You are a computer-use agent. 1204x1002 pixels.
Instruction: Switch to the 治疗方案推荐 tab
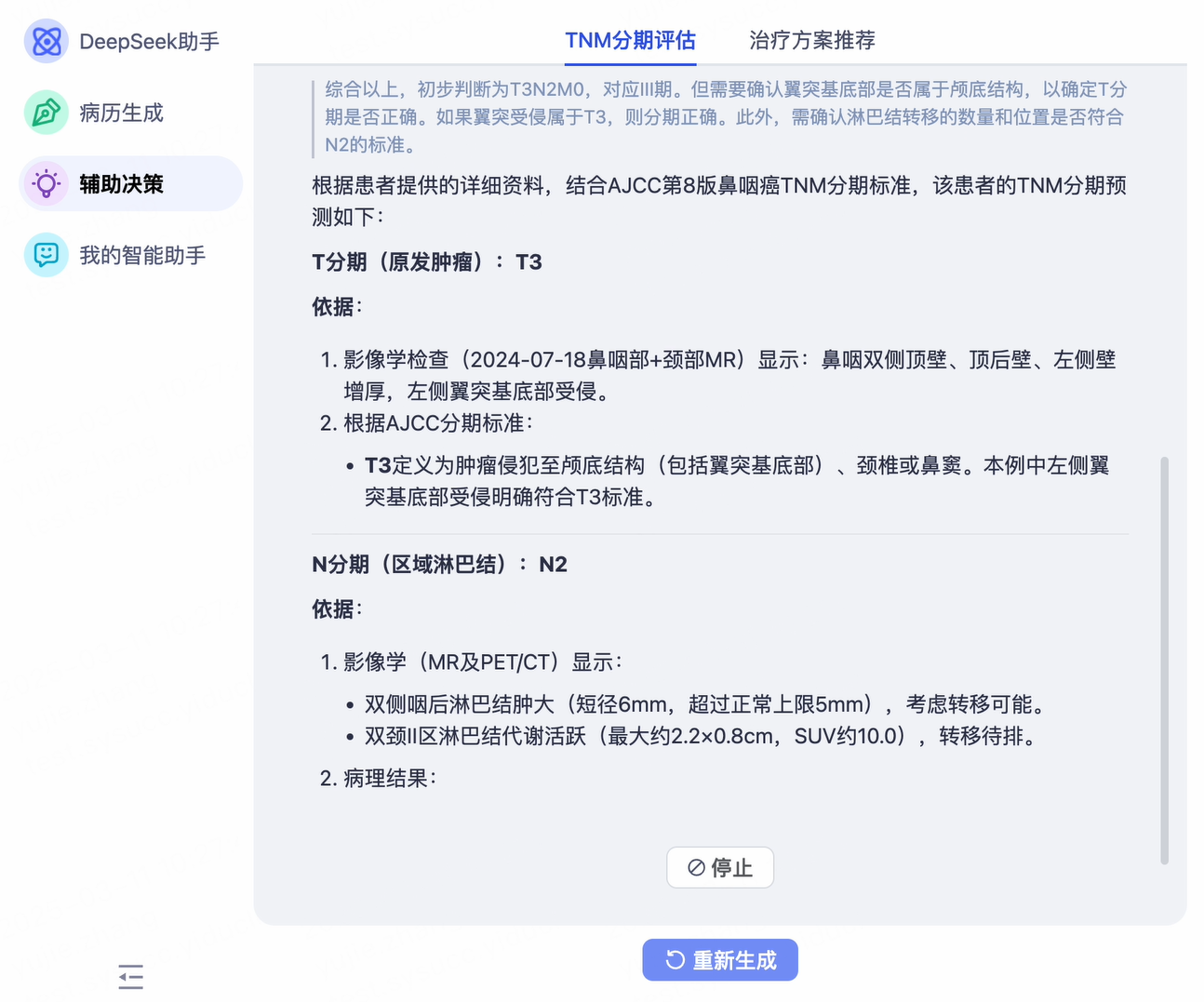pyautogui.click(x=811, y=40)
